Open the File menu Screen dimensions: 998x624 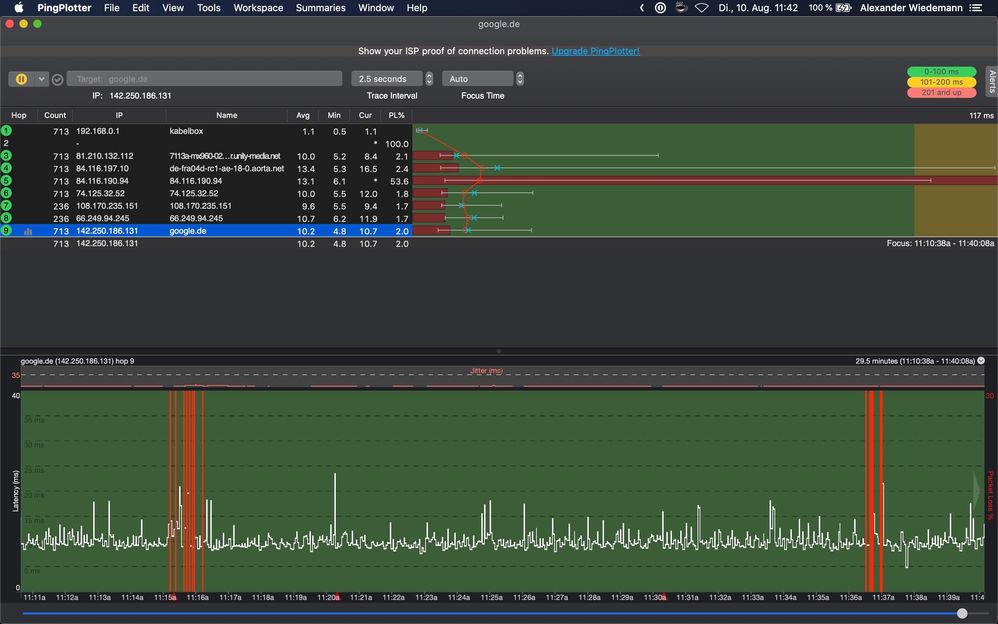coord(111,8)
